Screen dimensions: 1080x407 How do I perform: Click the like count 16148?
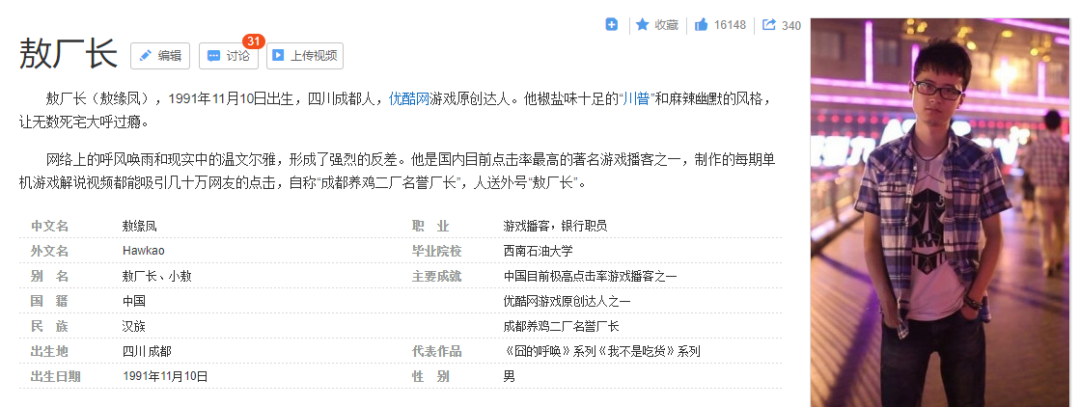(730, 25)
